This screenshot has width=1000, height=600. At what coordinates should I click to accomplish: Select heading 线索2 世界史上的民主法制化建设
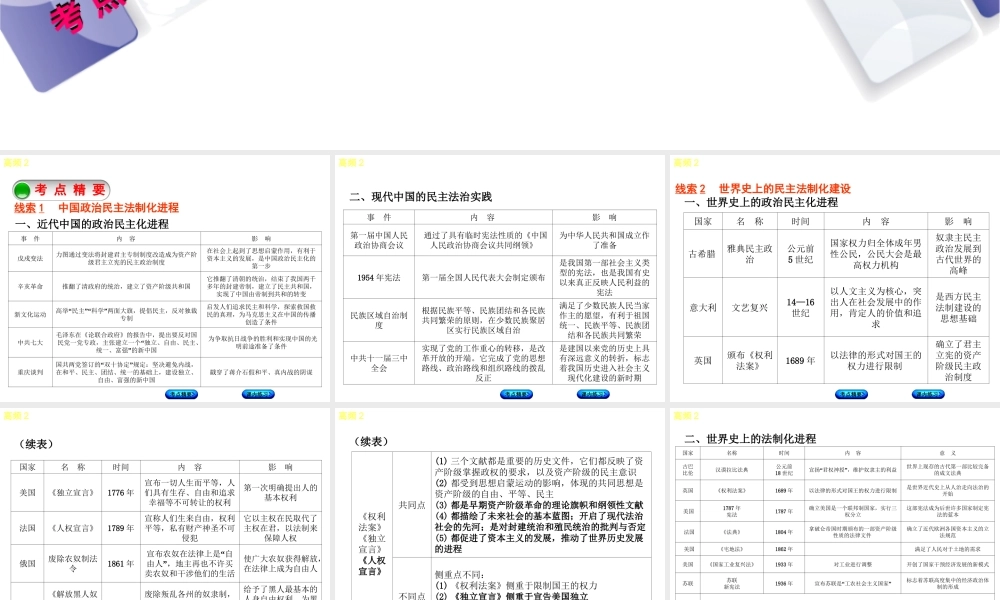pyautogui.click(x=763, y=189)
